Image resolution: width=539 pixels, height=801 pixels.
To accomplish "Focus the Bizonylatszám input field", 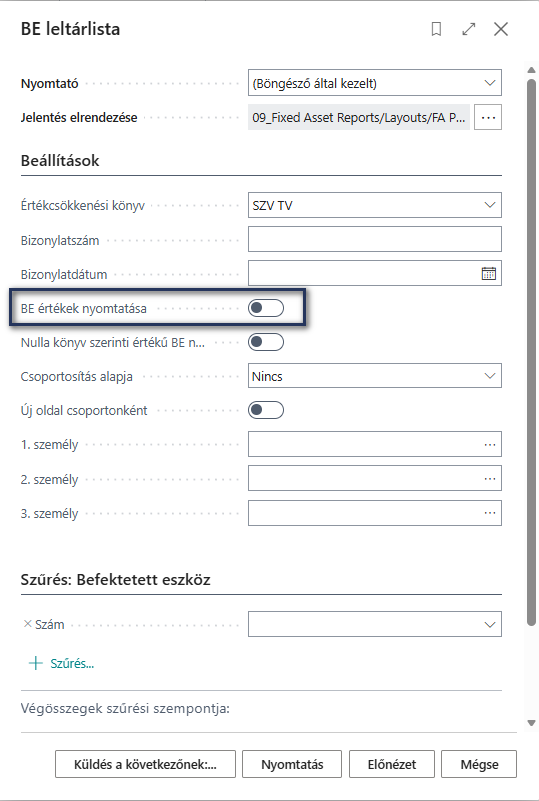I will 374,240.
